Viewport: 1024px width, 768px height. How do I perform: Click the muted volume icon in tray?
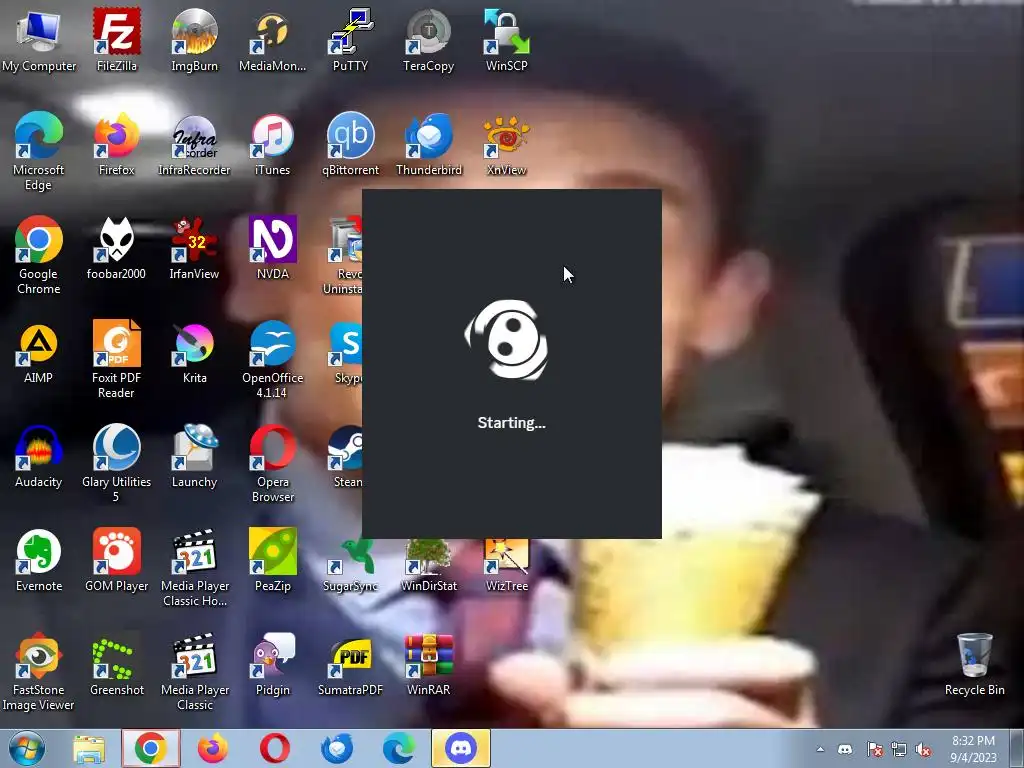pos(923,750)
